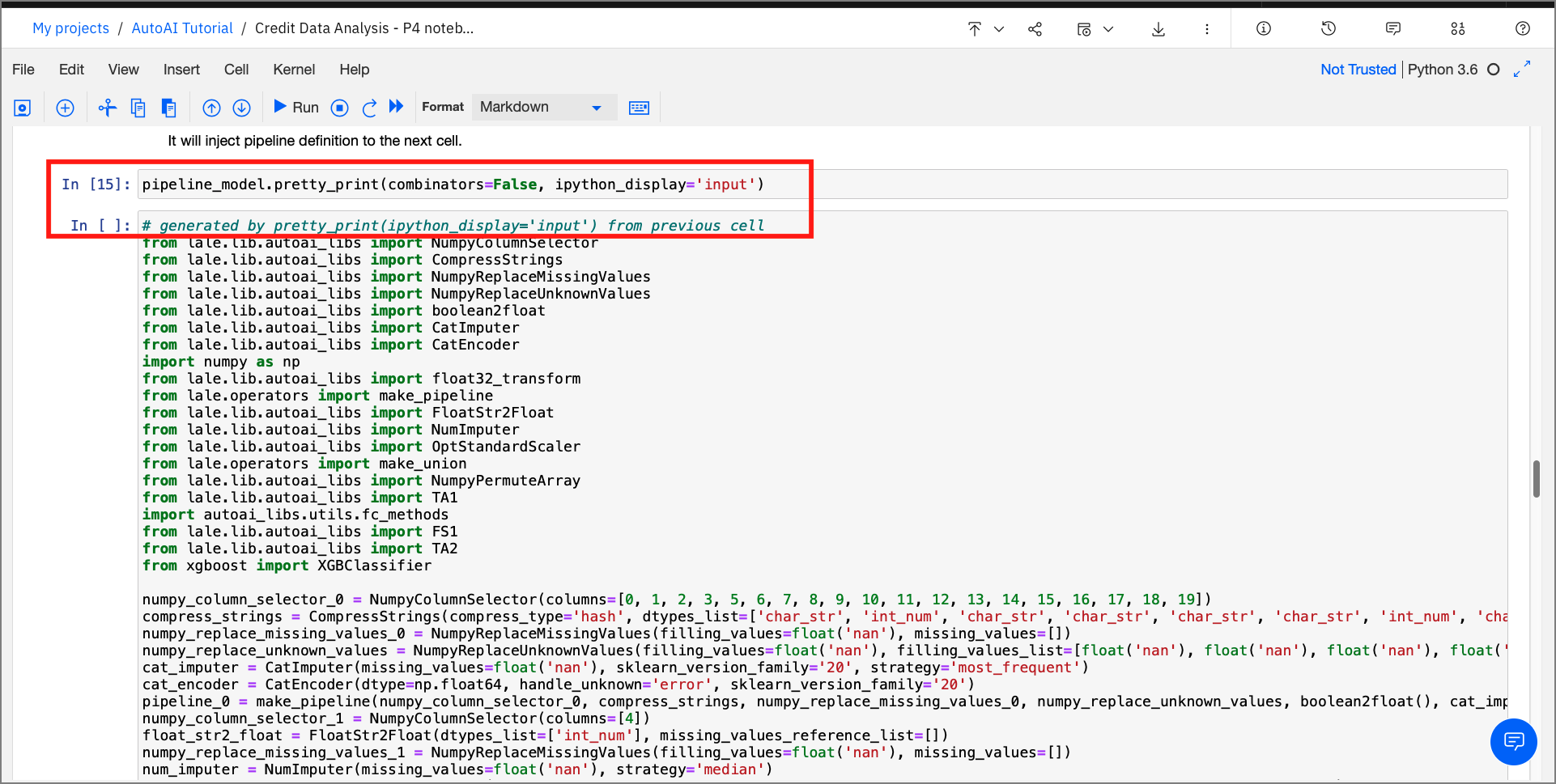Restart the kernel

click(369, 107)
